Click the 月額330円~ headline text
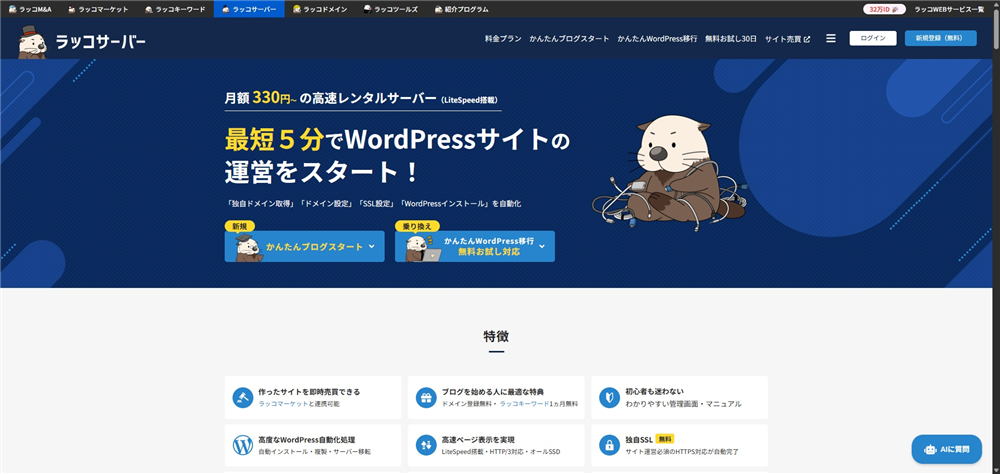1000x474 pixels. [261, 98]
